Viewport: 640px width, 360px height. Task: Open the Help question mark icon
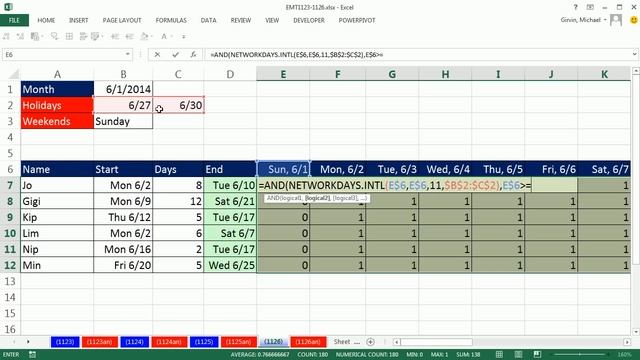coord(576,7)
